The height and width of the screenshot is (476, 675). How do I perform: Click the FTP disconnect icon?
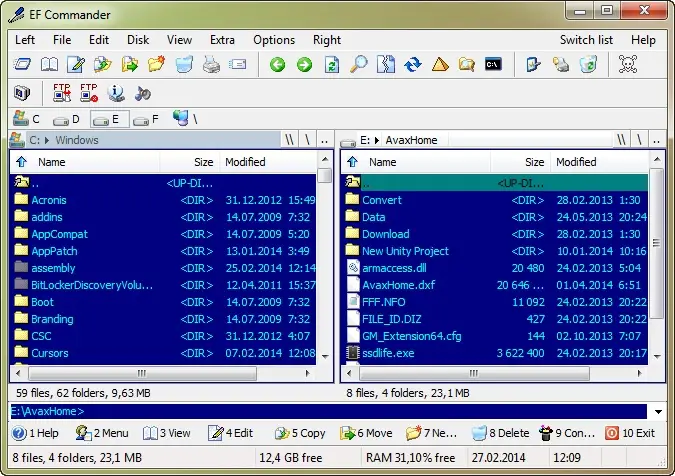pyautogui.click(x=89, y=93)
